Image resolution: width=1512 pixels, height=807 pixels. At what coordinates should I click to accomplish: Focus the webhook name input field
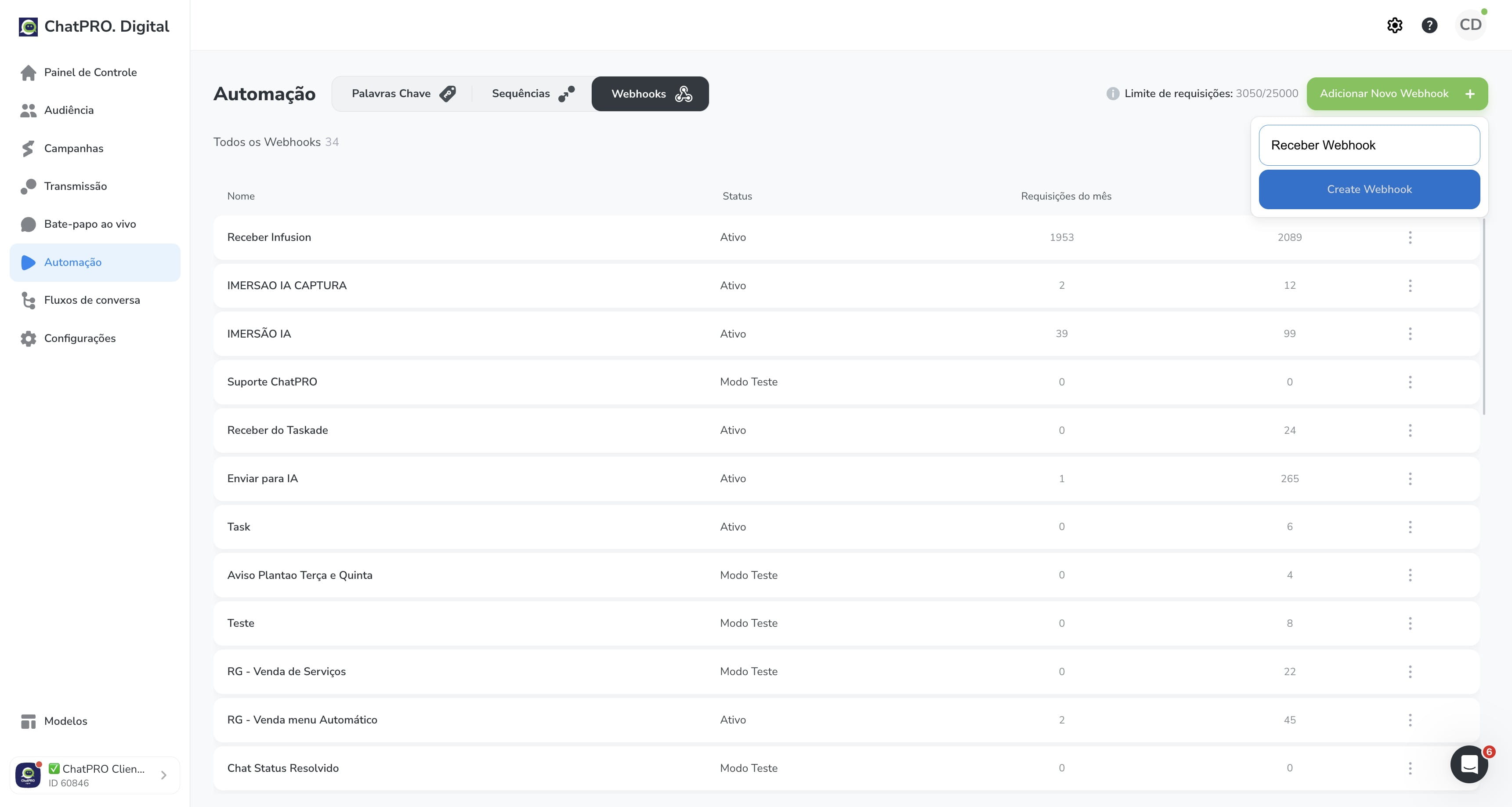(x=1369, y=145)
